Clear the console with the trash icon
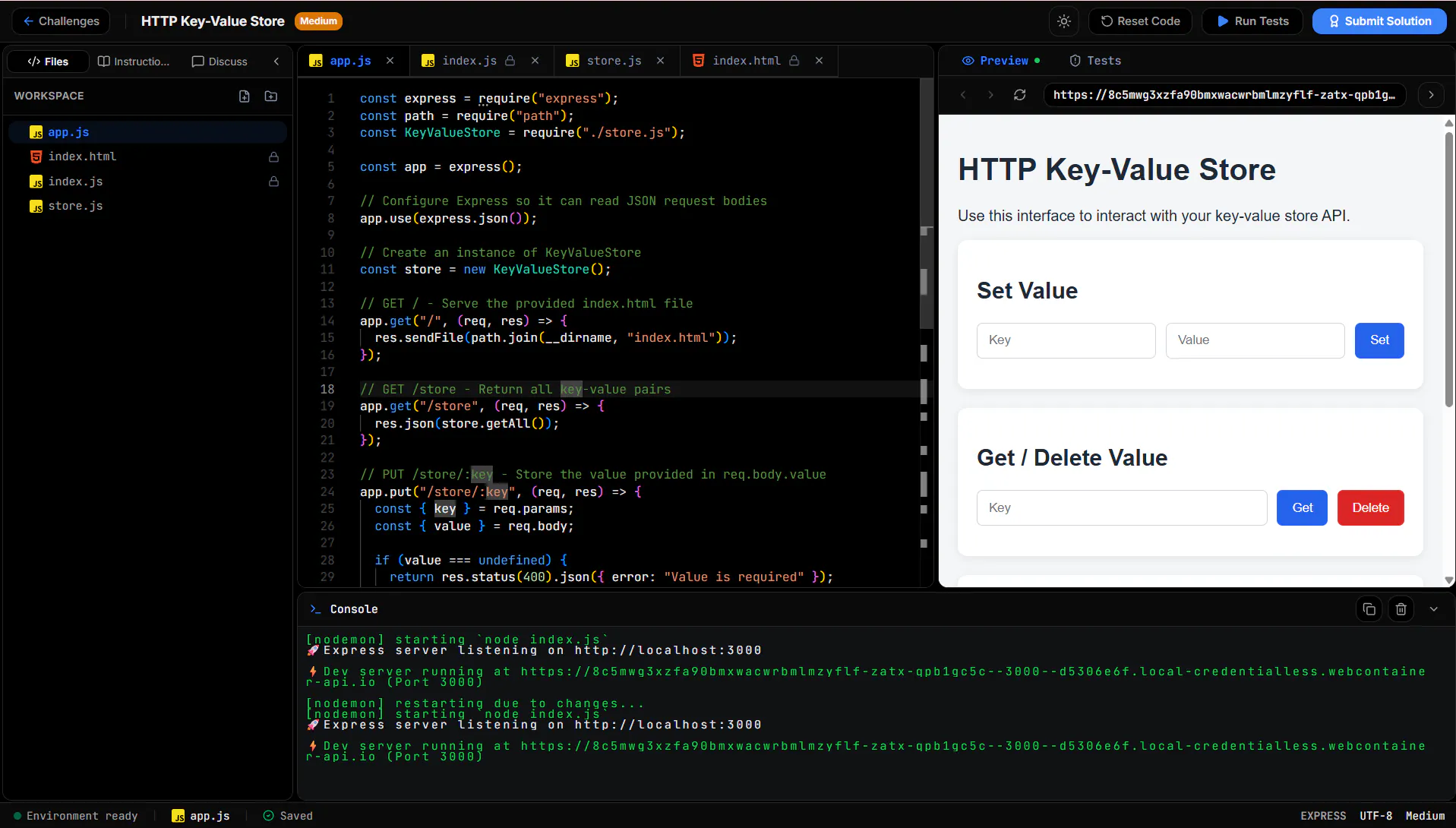Image resolution: width=1456 pixels, height=828 pixels. click(1401, 609)
